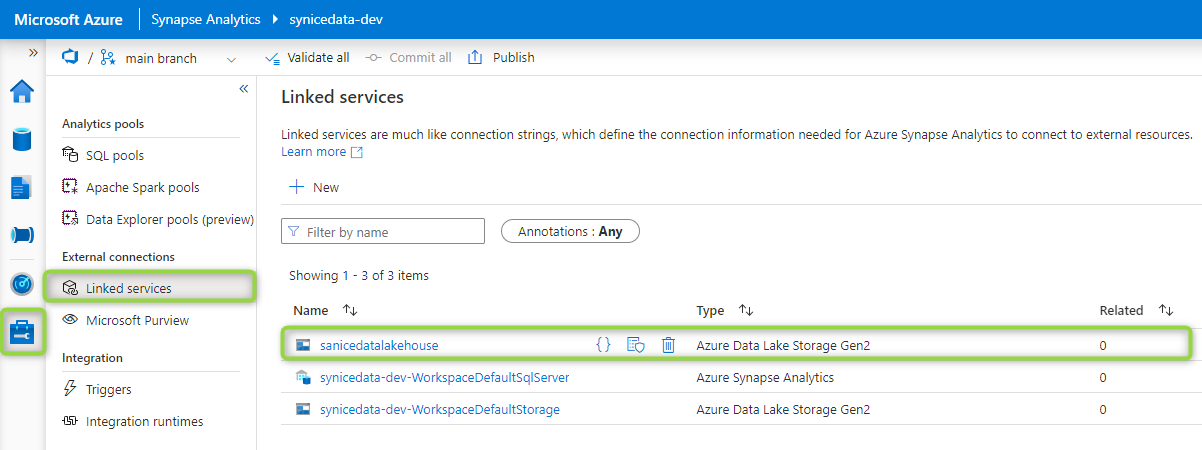
Task: Click the sanicedatalakehouse properties icon
Action: point(635,345)
